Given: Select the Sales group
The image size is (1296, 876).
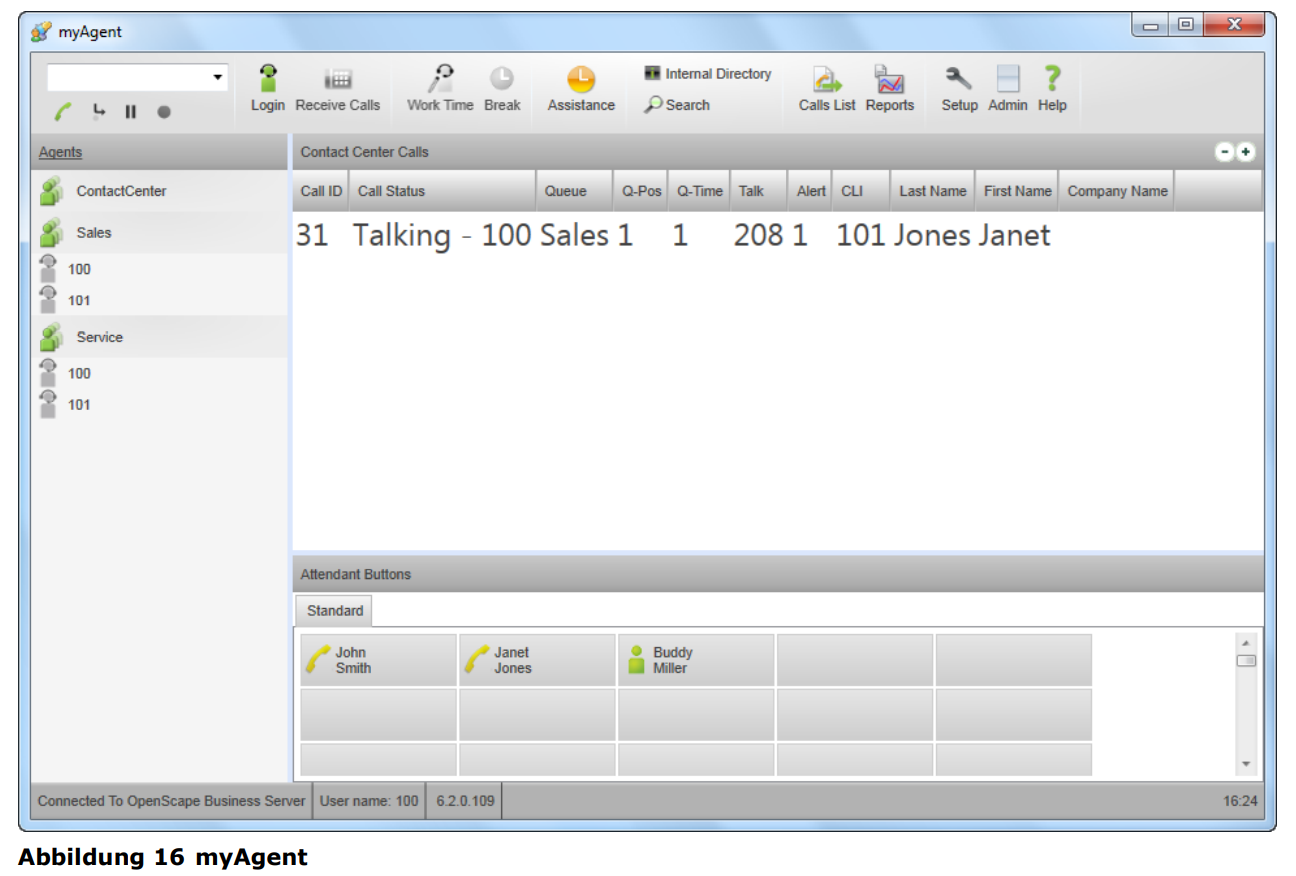Looking at the screenshot, I should tap(160, 233).
